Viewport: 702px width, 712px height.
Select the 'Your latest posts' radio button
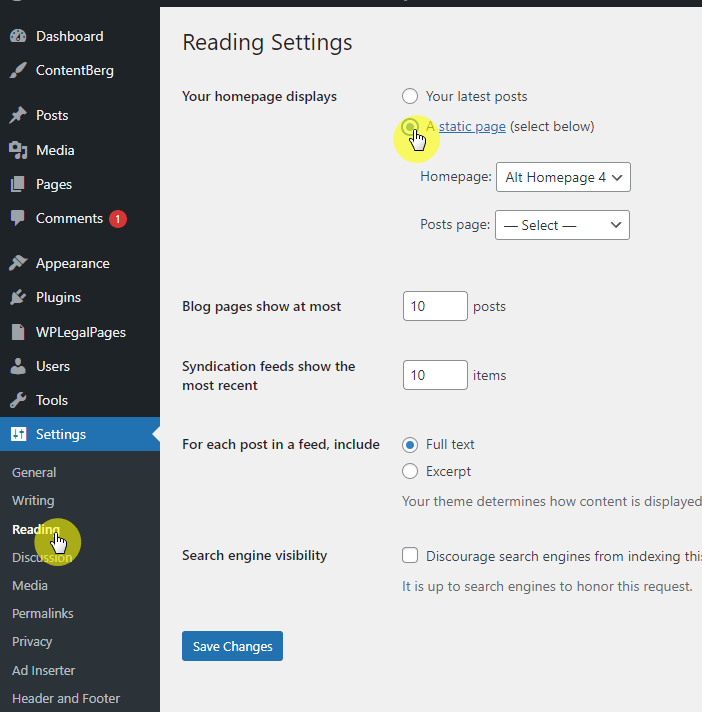(410, 96)
